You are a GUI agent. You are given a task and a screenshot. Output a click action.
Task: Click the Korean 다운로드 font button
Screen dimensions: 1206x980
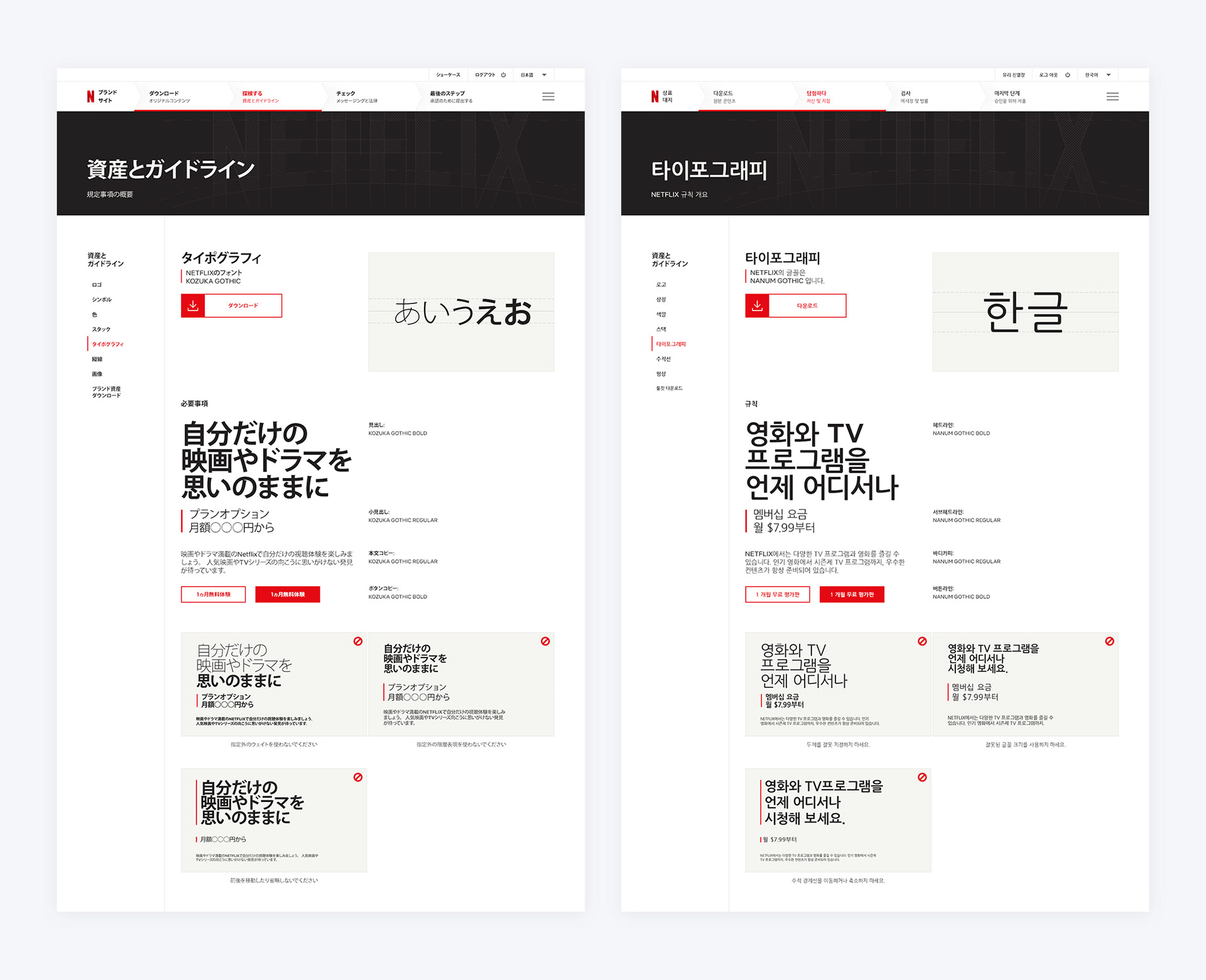tap(795, 305)
